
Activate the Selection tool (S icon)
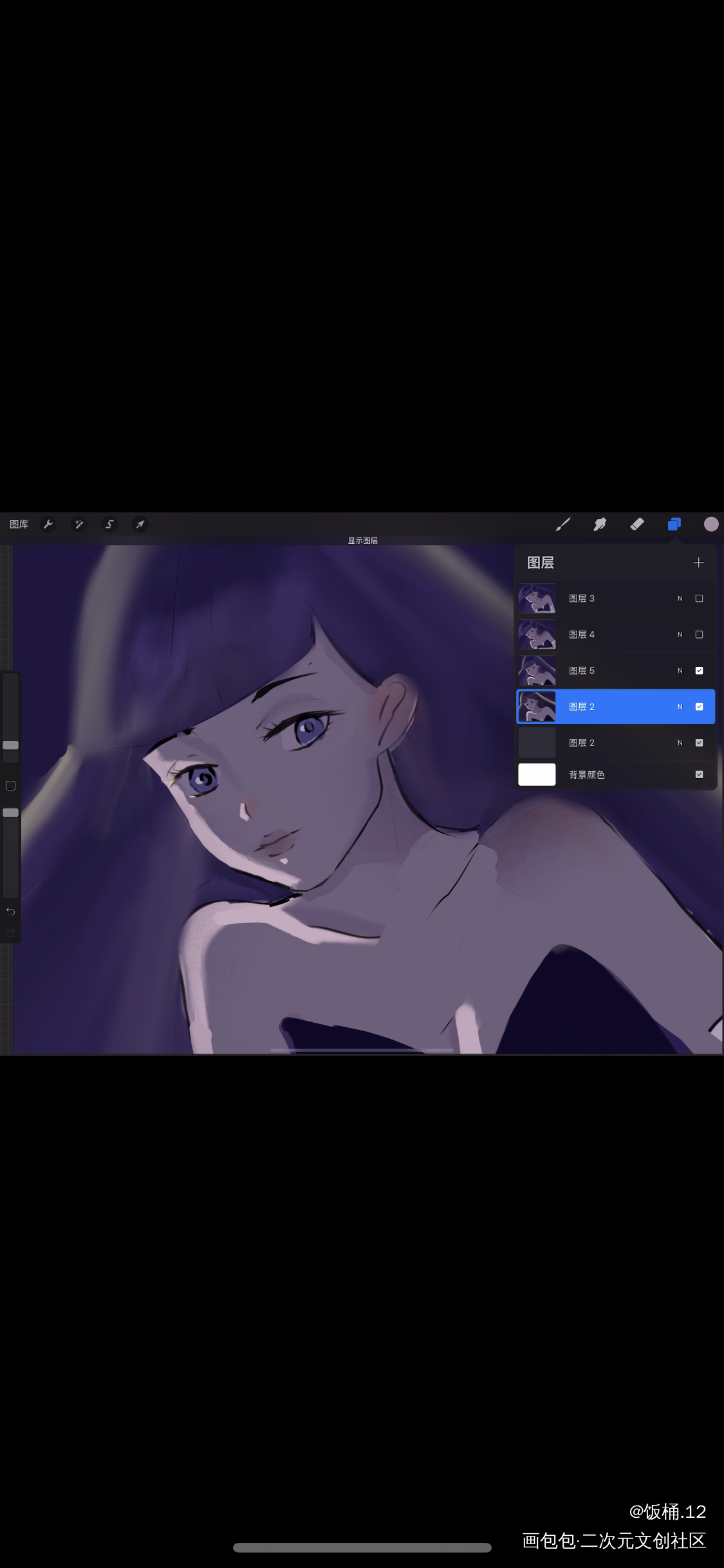[x=110, y=525]
